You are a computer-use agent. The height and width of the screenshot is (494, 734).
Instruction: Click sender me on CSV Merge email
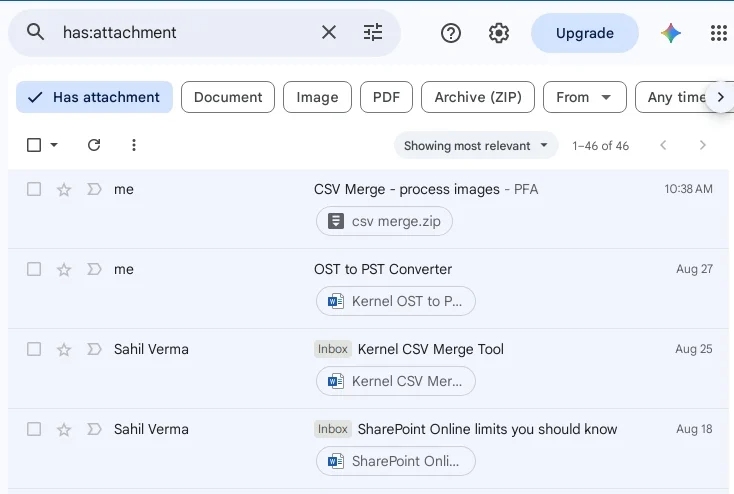pyautogui.click(x=124, y=190)
